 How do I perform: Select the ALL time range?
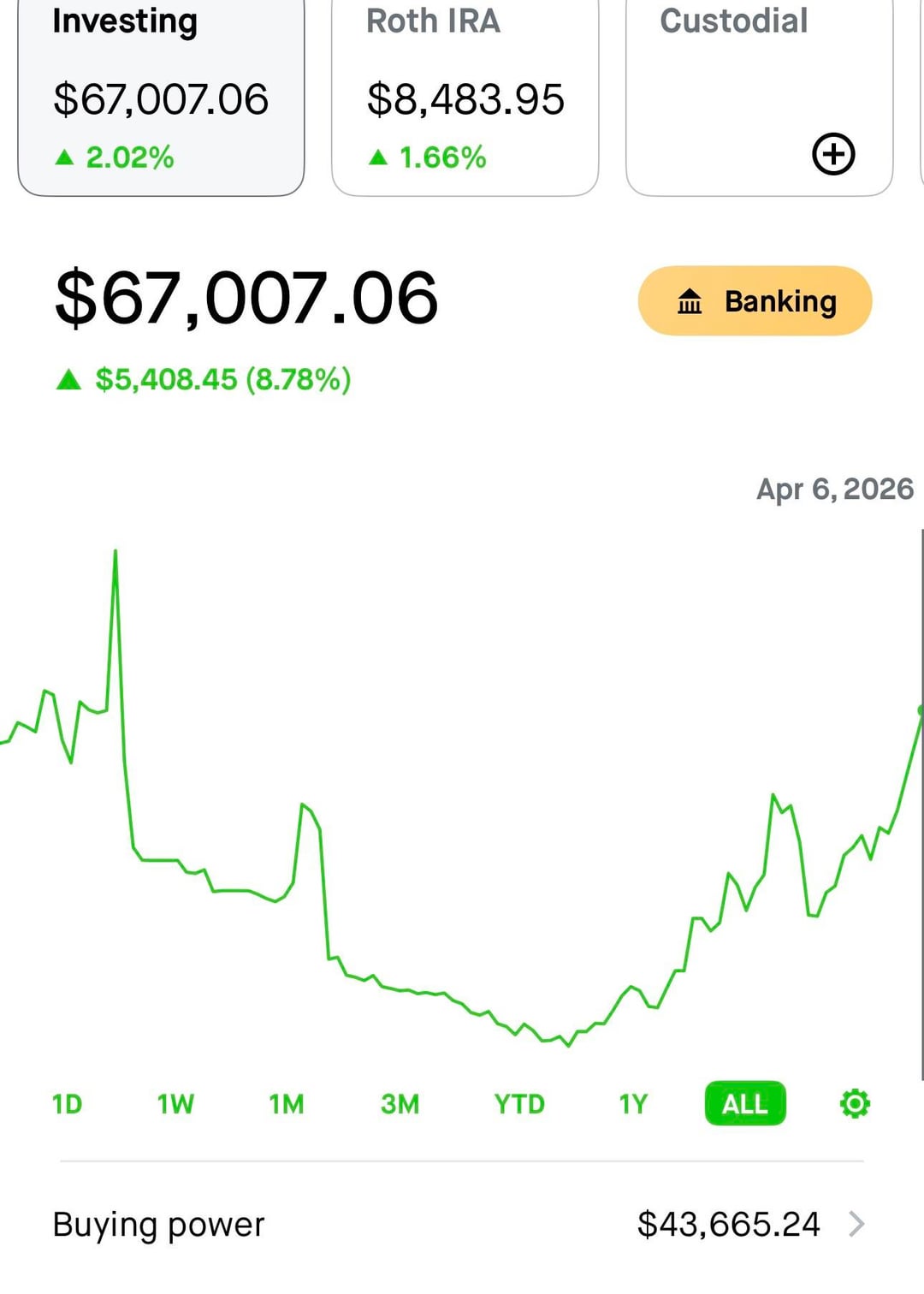tap(744, 1104)
